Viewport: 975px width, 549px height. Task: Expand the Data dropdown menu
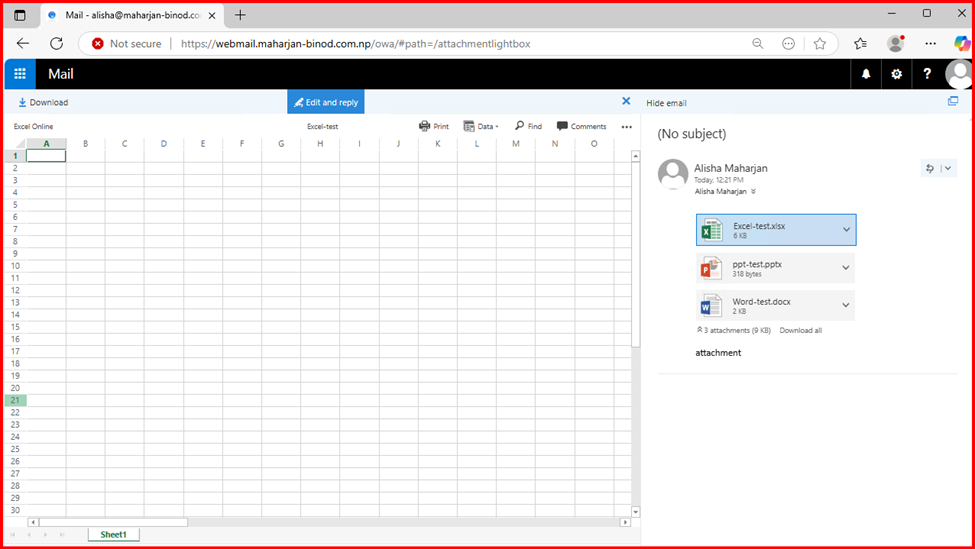481,127
